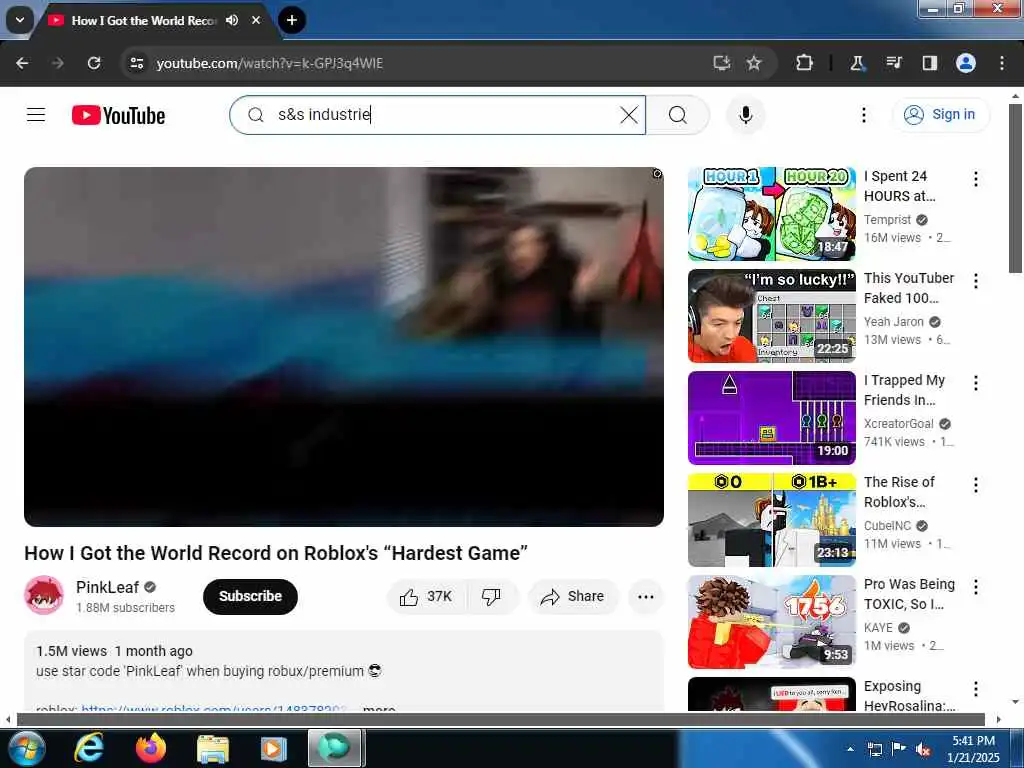Click the address bar URL
1024x768 pixels.
point(269,63)
